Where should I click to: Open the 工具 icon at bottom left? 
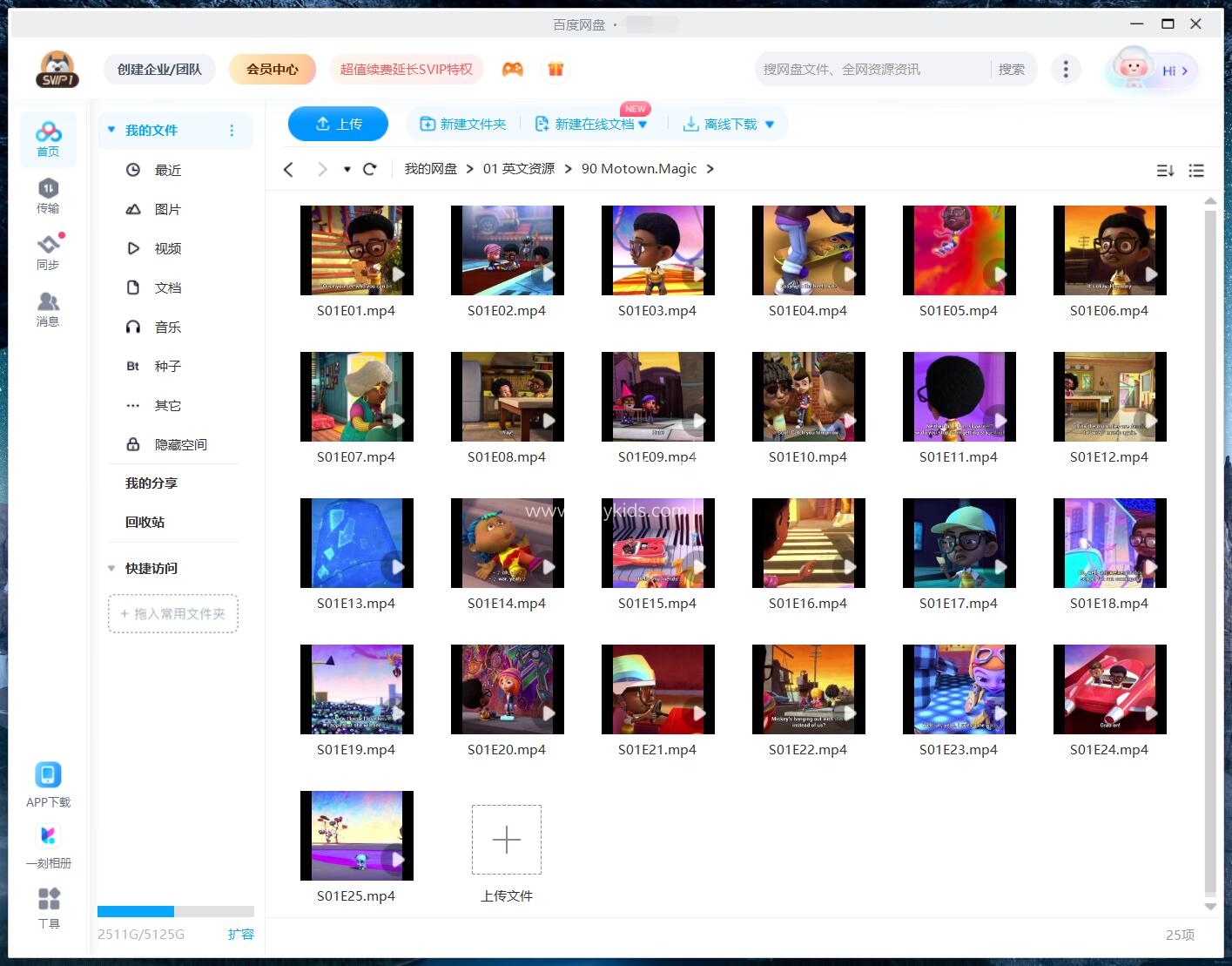[x=49, y=904]
